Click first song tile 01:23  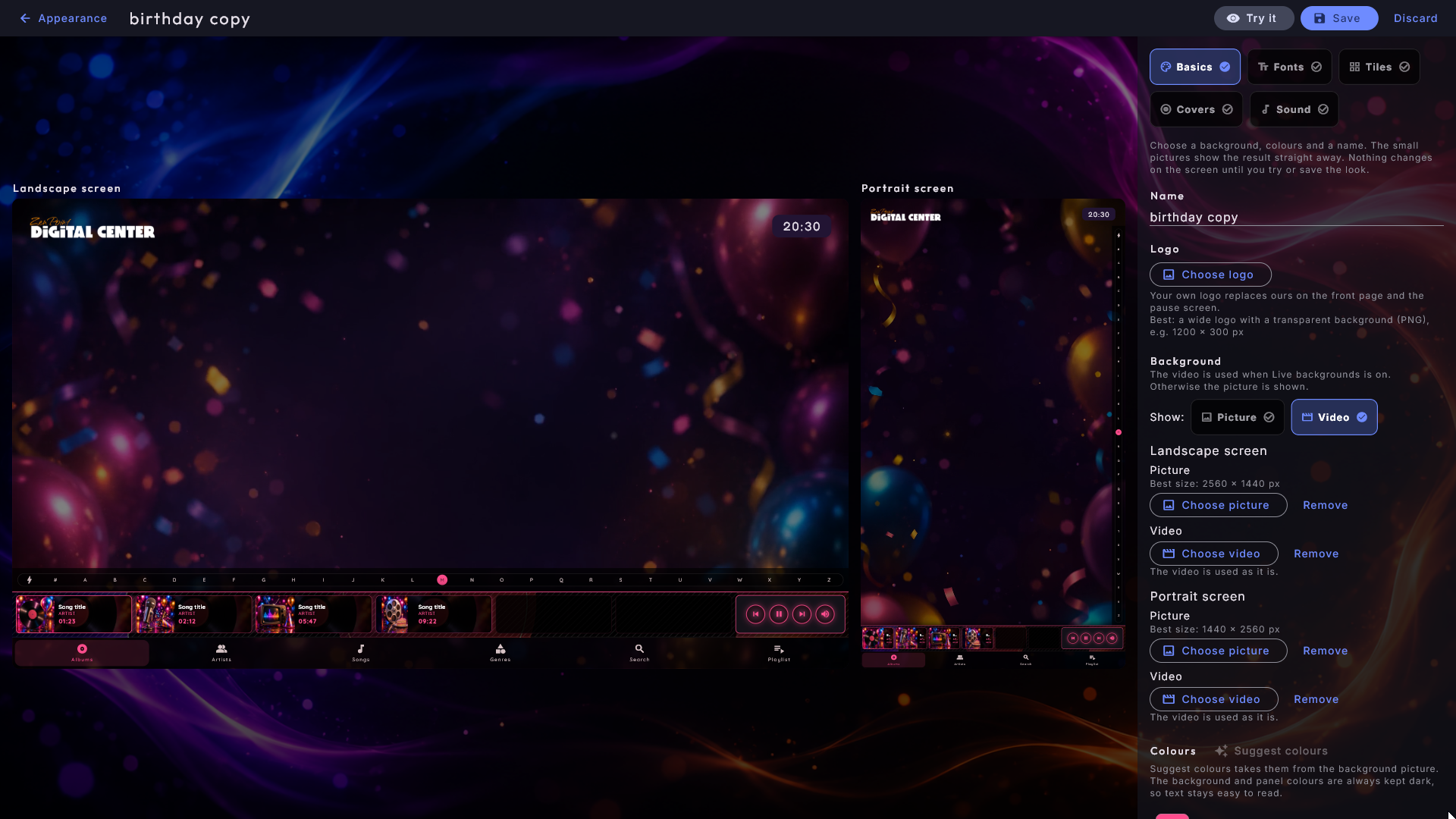coord(74,614)
